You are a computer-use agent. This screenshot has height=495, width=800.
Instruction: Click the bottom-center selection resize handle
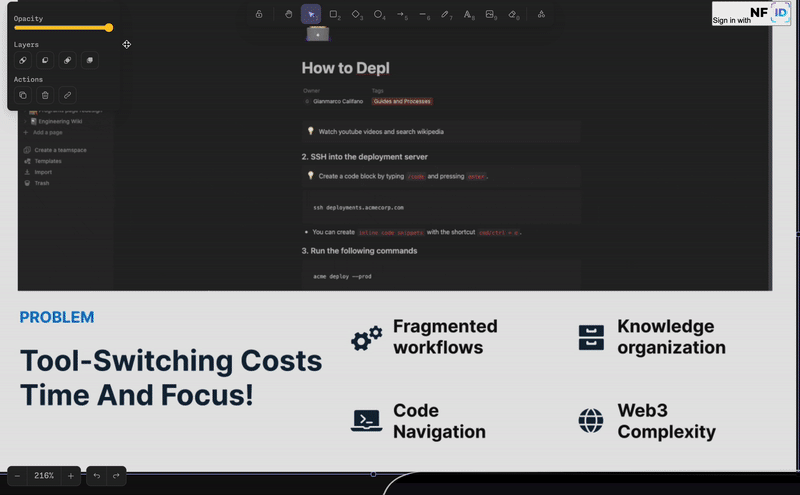click(x=373, y=474)
